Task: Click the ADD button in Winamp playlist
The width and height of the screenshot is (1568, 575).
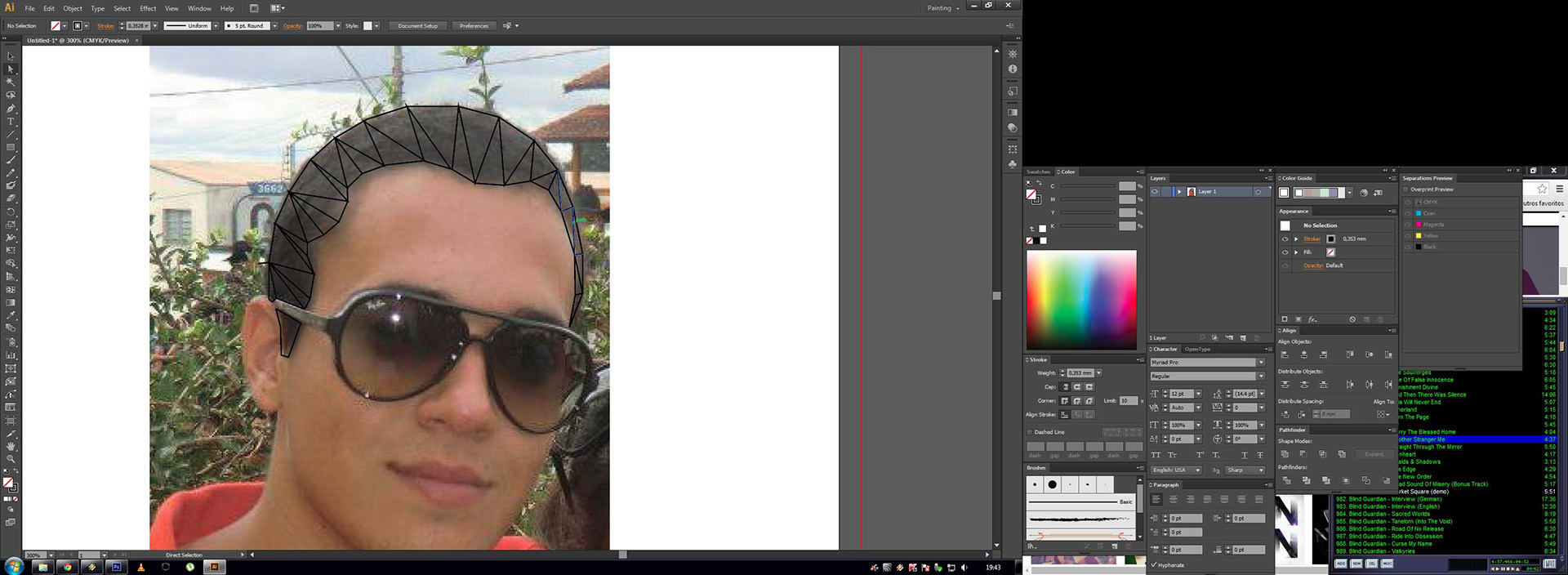Action: (1341, 564)
